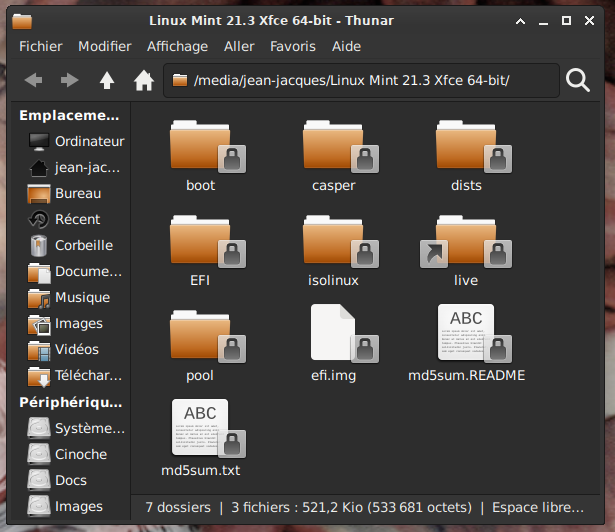This screenshot has width=615, height=532.
Task: Go back with the left arrow
Action: 33,80
